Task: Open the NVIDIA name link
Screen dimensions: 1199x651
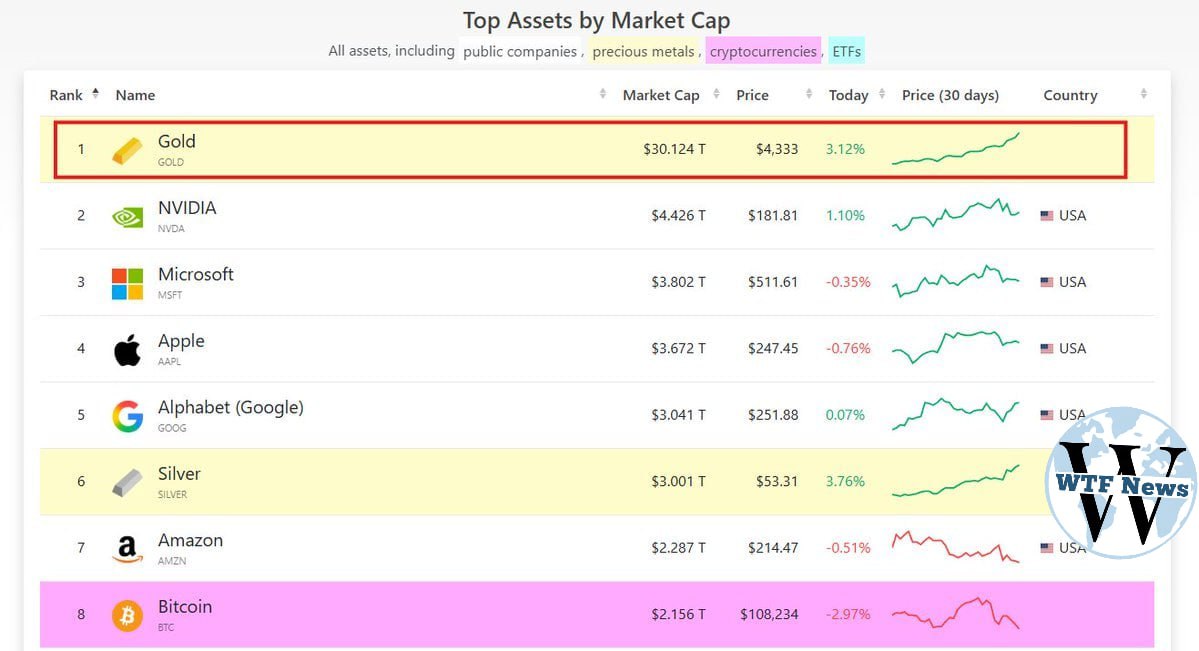Action: (x=187, y=208)
